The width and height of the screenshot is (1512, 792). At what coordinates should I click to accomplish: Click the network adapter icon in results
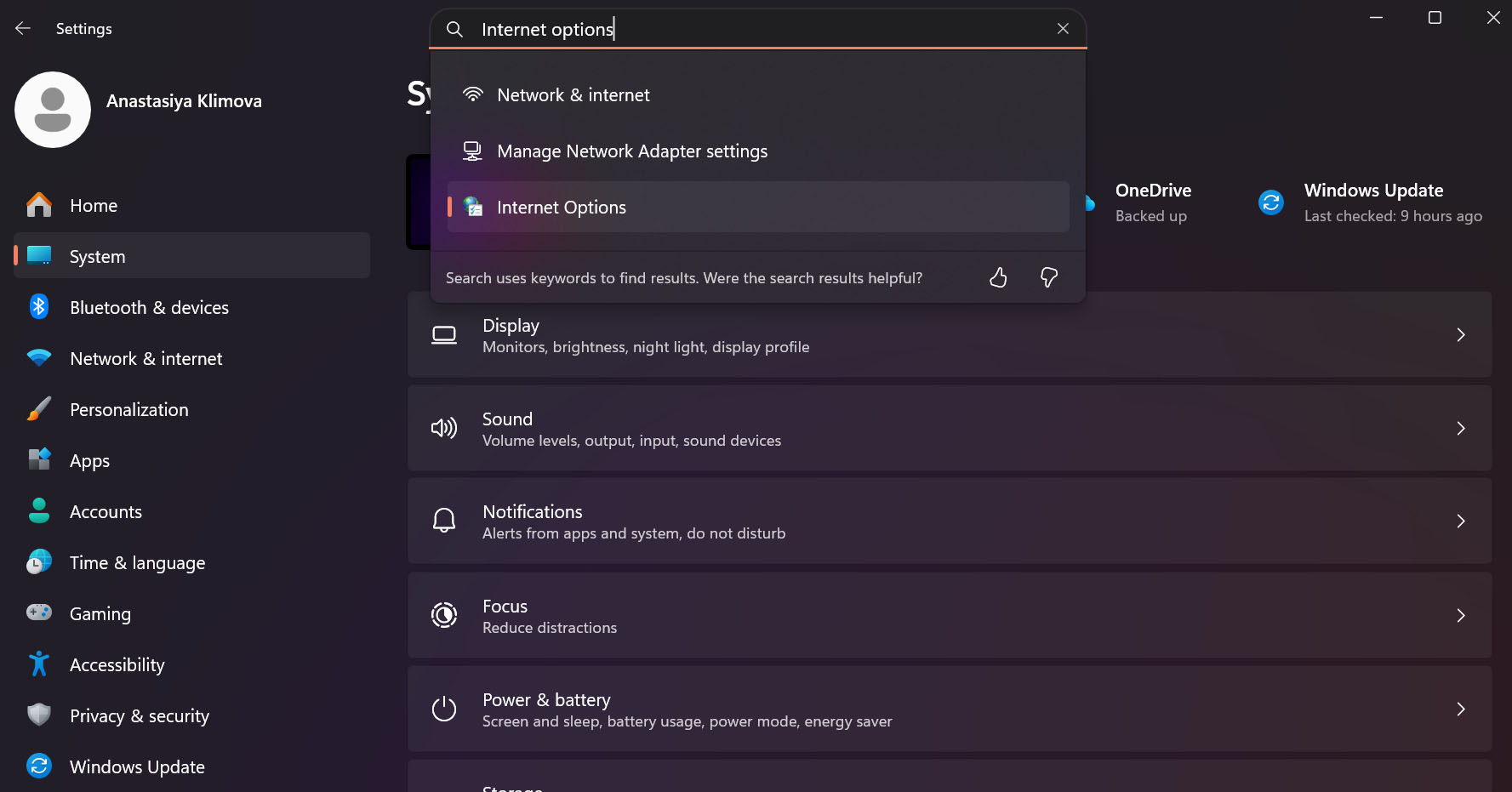click(473, 151)
